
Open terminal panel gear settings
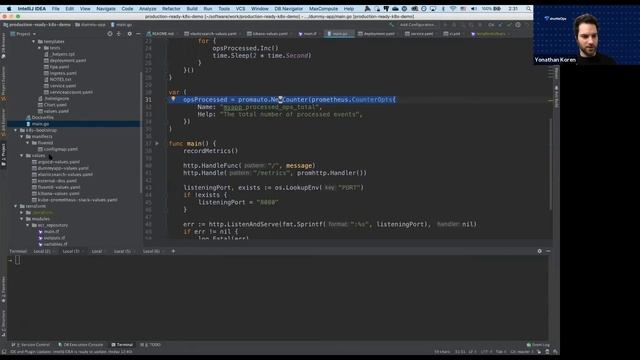[540, 251]
